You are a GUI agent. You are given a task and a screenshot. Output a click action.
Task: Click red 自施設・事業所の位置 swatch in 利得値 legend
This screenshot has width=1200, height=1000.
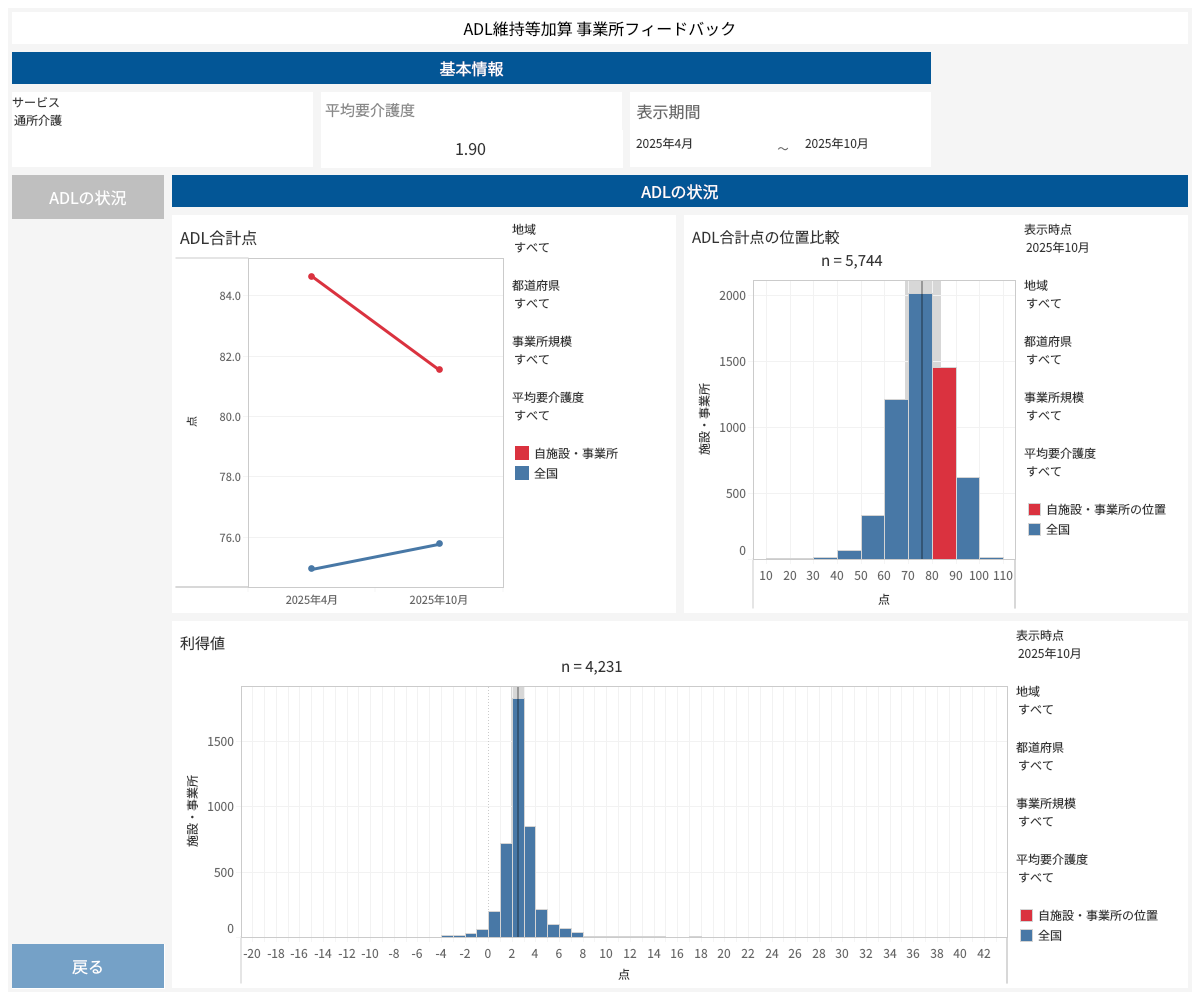point(1026,915)
